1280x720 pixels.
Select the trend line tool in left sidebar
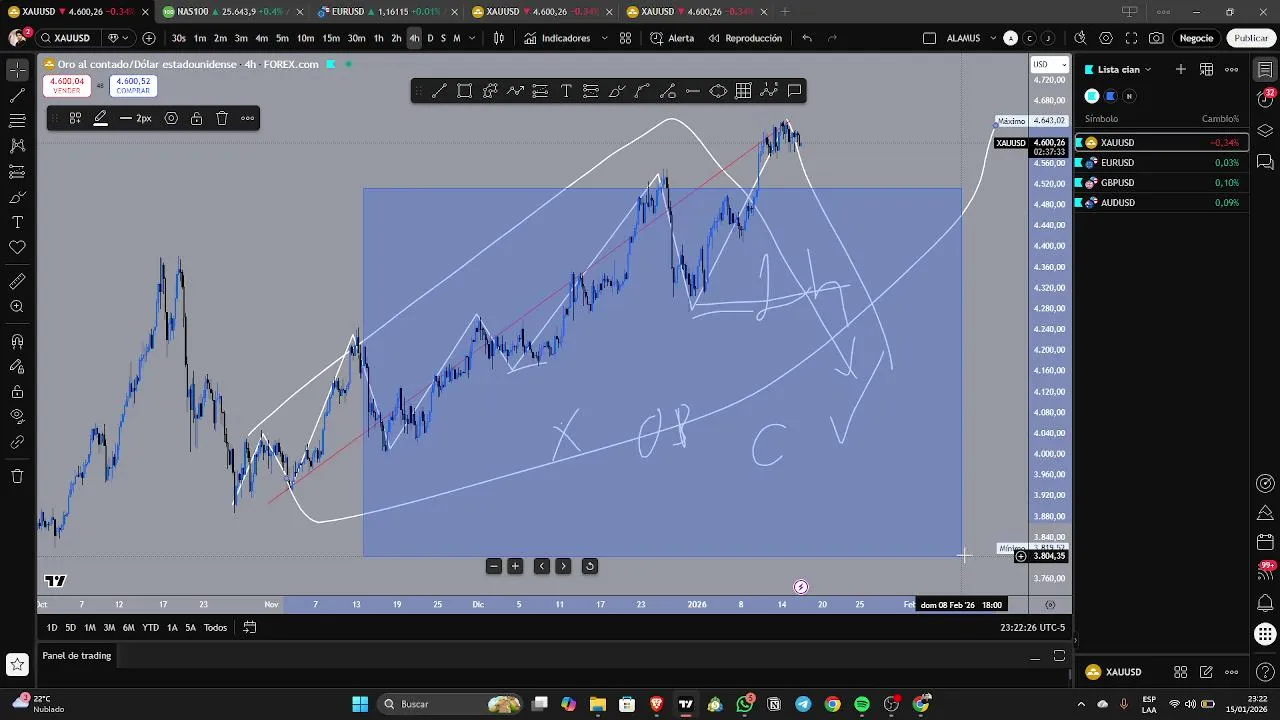[17, 96]
